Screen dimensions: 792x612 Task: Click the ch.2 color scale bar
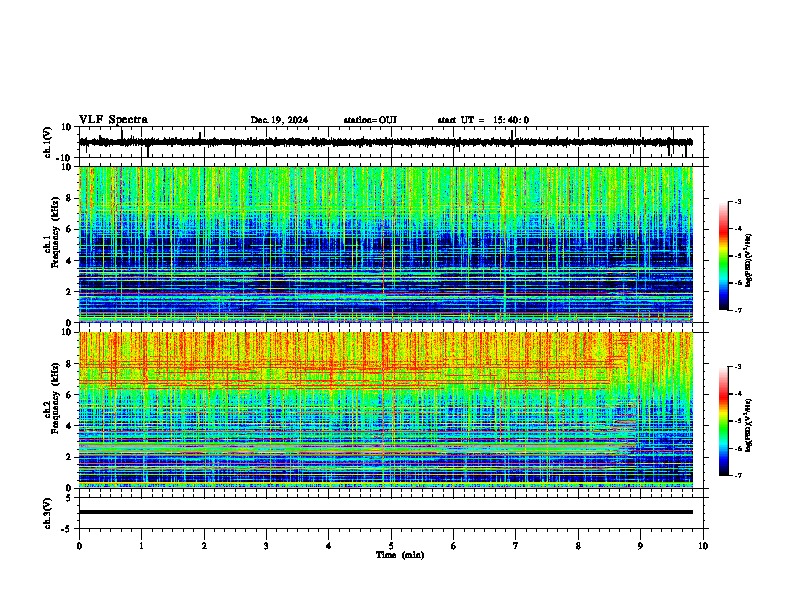point(724,421)
